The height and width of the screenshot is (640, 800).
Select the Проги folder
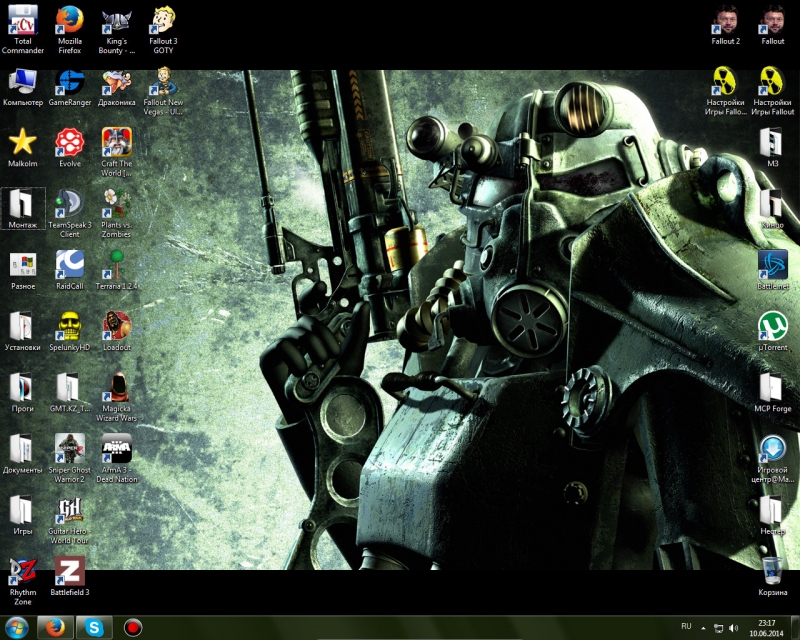[x=22, y=392]
